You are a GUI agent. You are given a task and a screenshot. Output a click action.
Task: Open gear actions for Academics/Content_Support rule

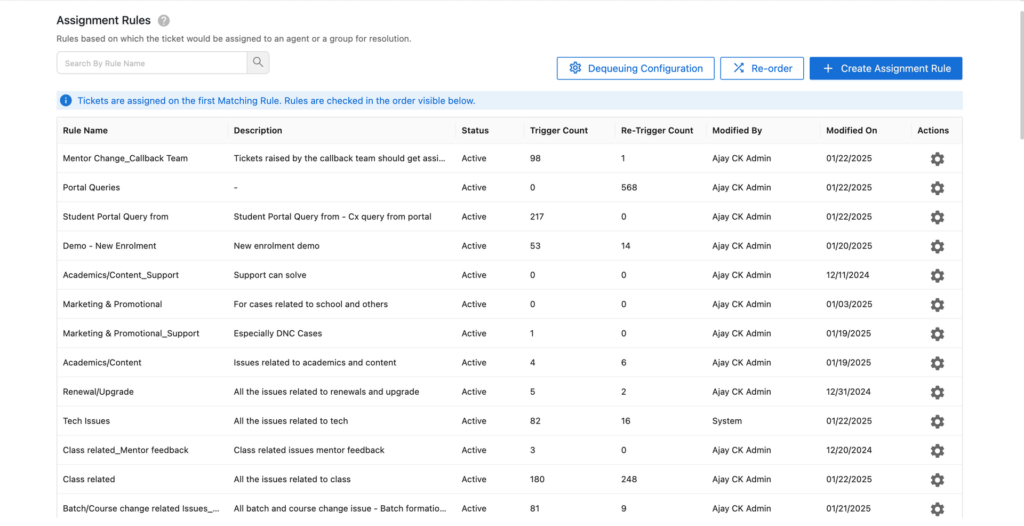coord(937,276)
